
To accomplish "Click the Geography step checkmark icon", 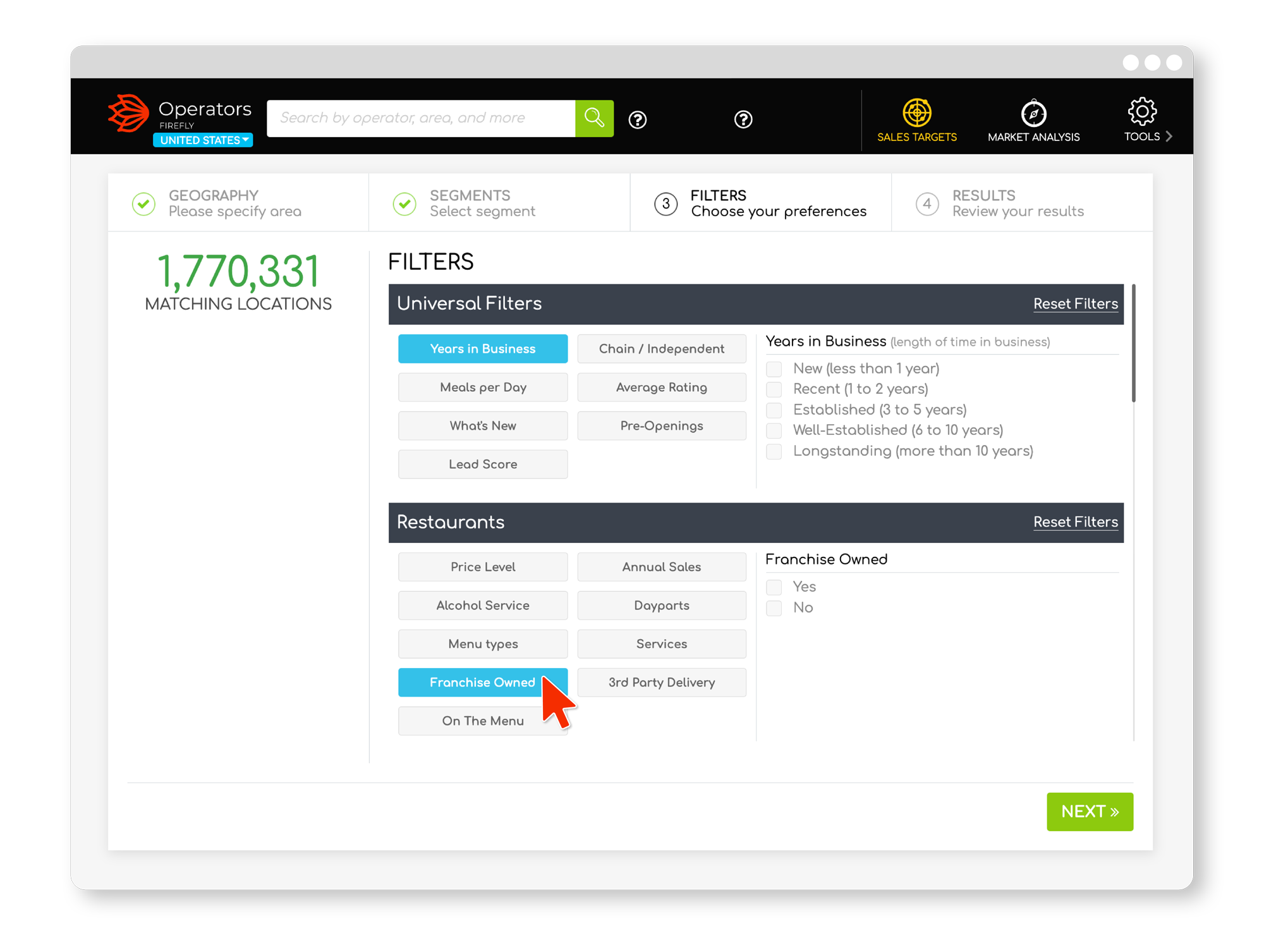I will tap(143, 204).
